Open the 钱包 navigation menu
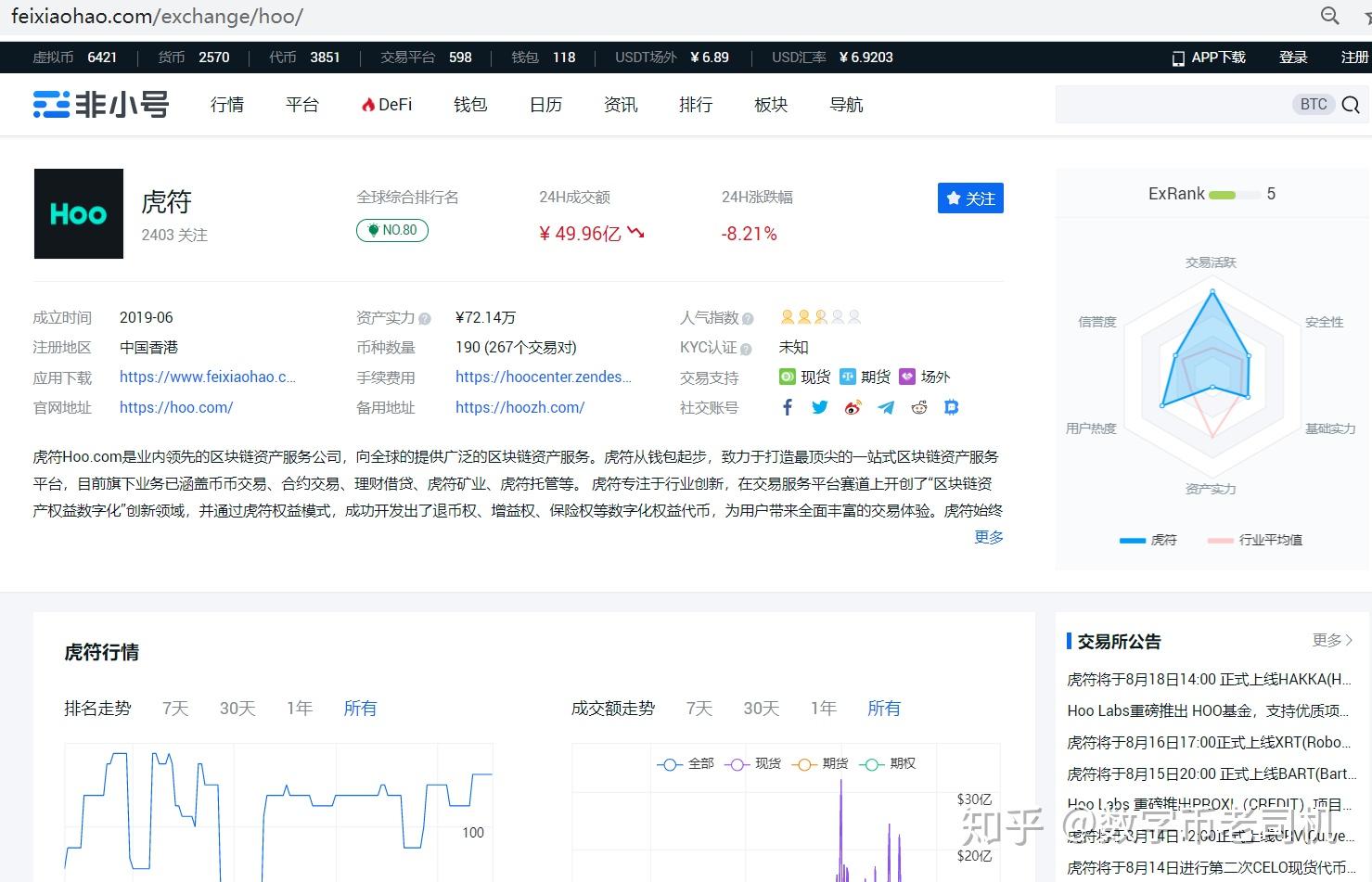Viewport: 1372px width, 882px height. pos(470,105)
